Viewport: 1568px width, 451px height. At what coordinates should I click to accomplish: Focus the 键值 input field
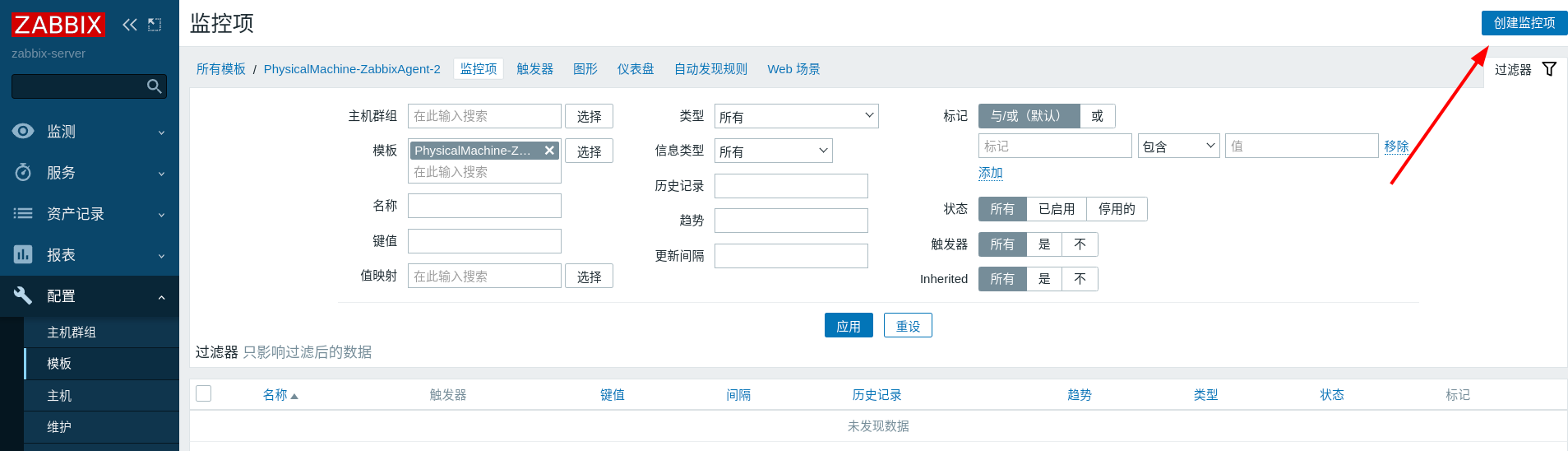[x=484, y=241]
